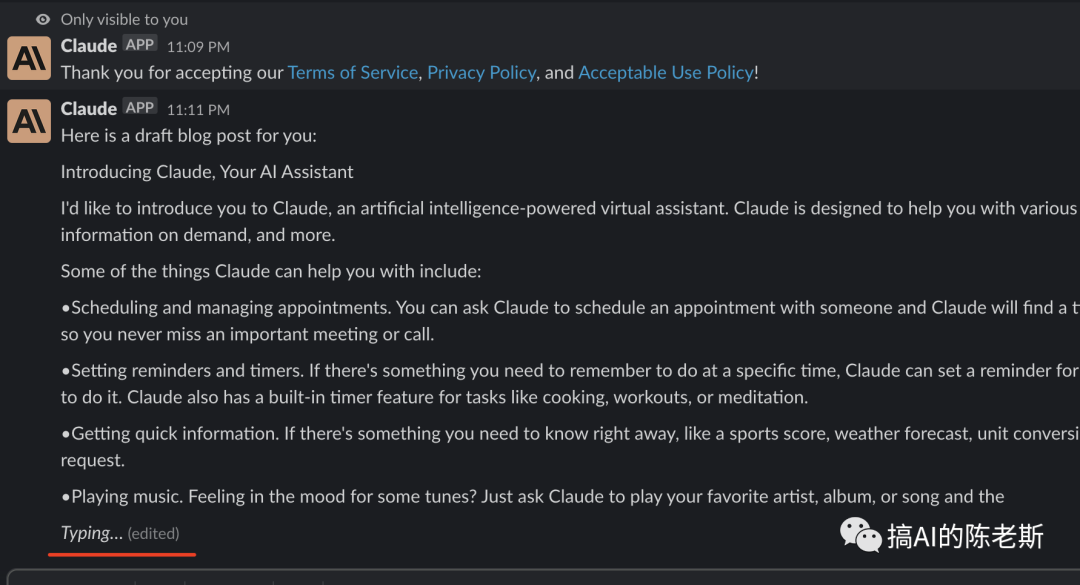Click the 'Here is a draft blog post' line

[x=189, y=136]
